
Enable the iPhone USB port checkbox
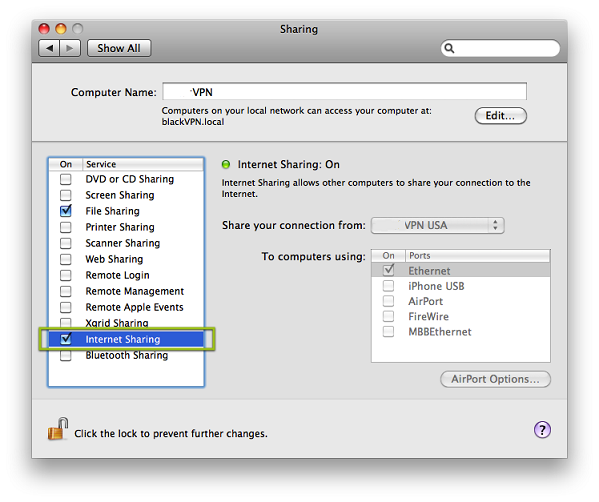tap(389, 286)
